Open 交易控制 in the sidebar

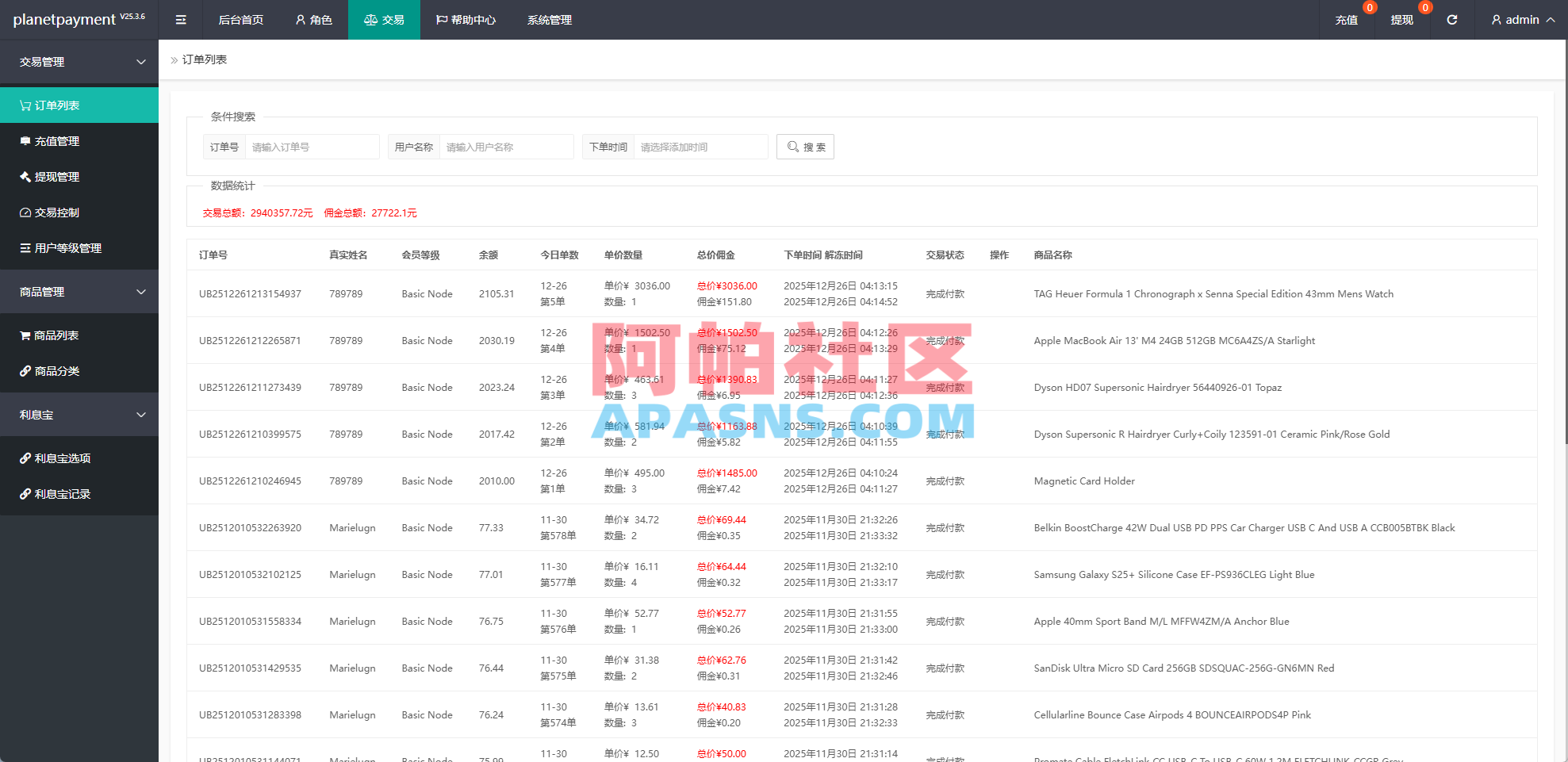coord(79,213)
